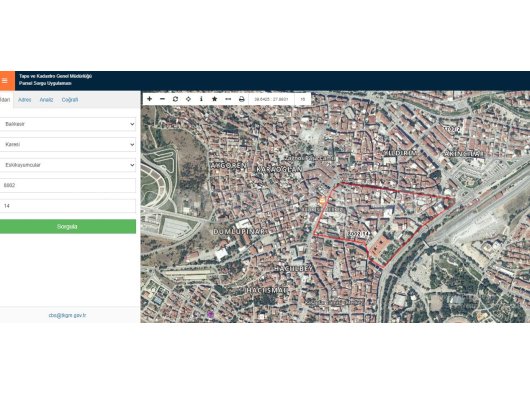Activate the locate crosshair tool
This screenshot has height=393, width=530.
[188, 99]
